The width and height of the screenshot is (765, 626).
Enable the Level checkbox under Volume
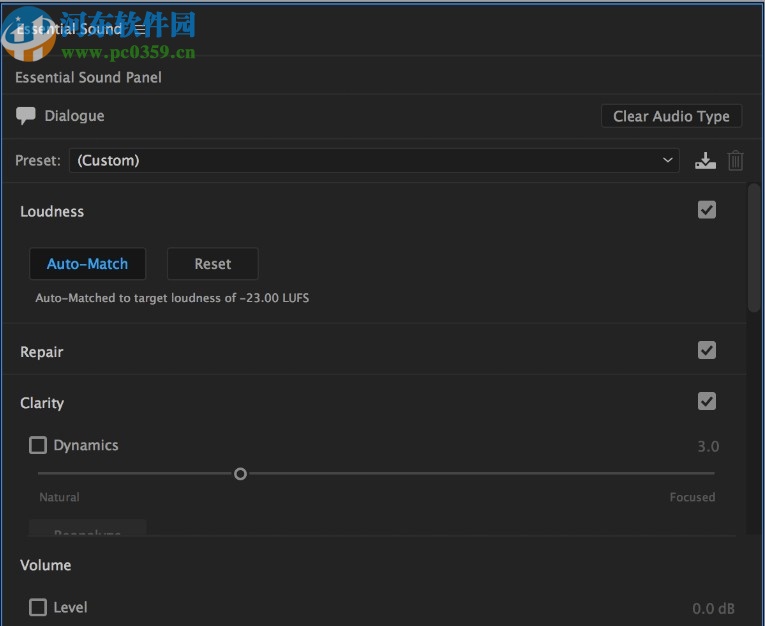pyautogui.click(x=38, y=607)
